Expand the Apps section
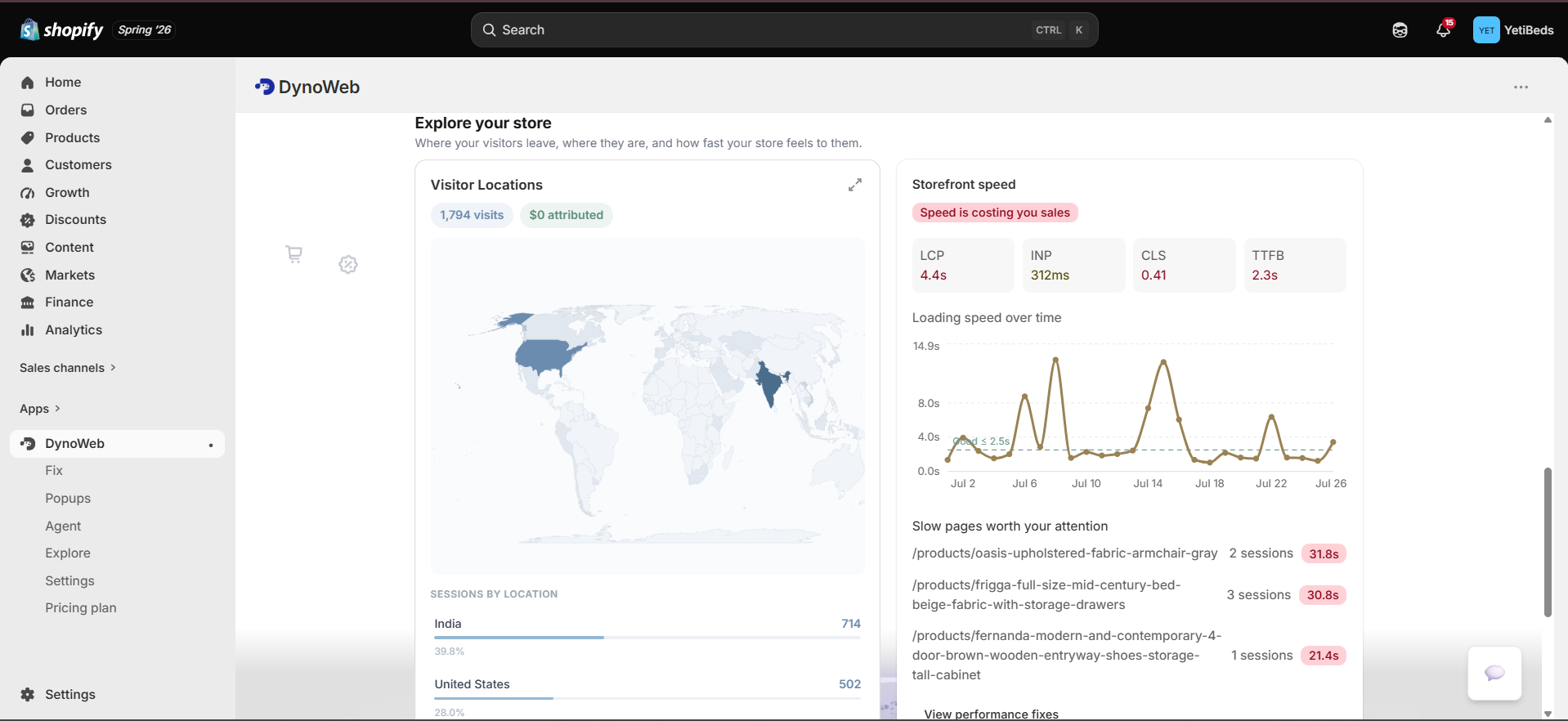The width and height of the screenshot is (1568, 721). click(40, 409)
